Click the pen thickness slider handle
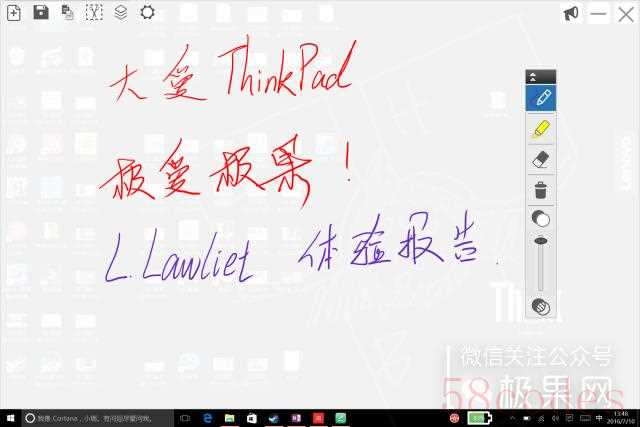 [x=541, y=240]
